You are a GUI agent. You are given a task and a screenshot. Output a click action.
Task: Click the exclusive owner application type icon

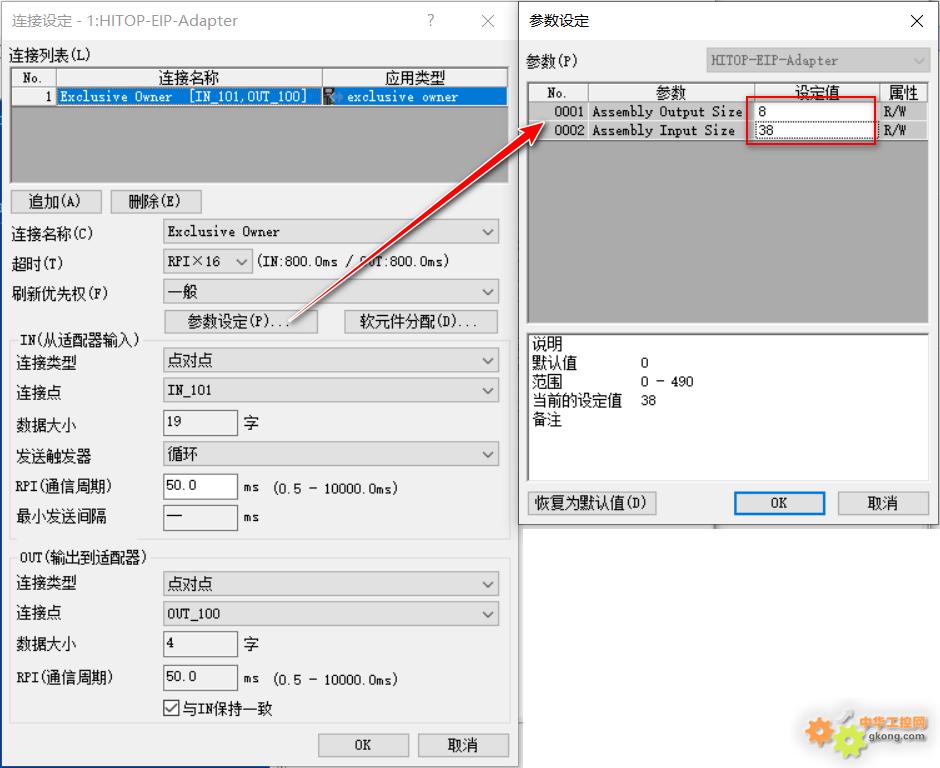(x=332, y=97)
